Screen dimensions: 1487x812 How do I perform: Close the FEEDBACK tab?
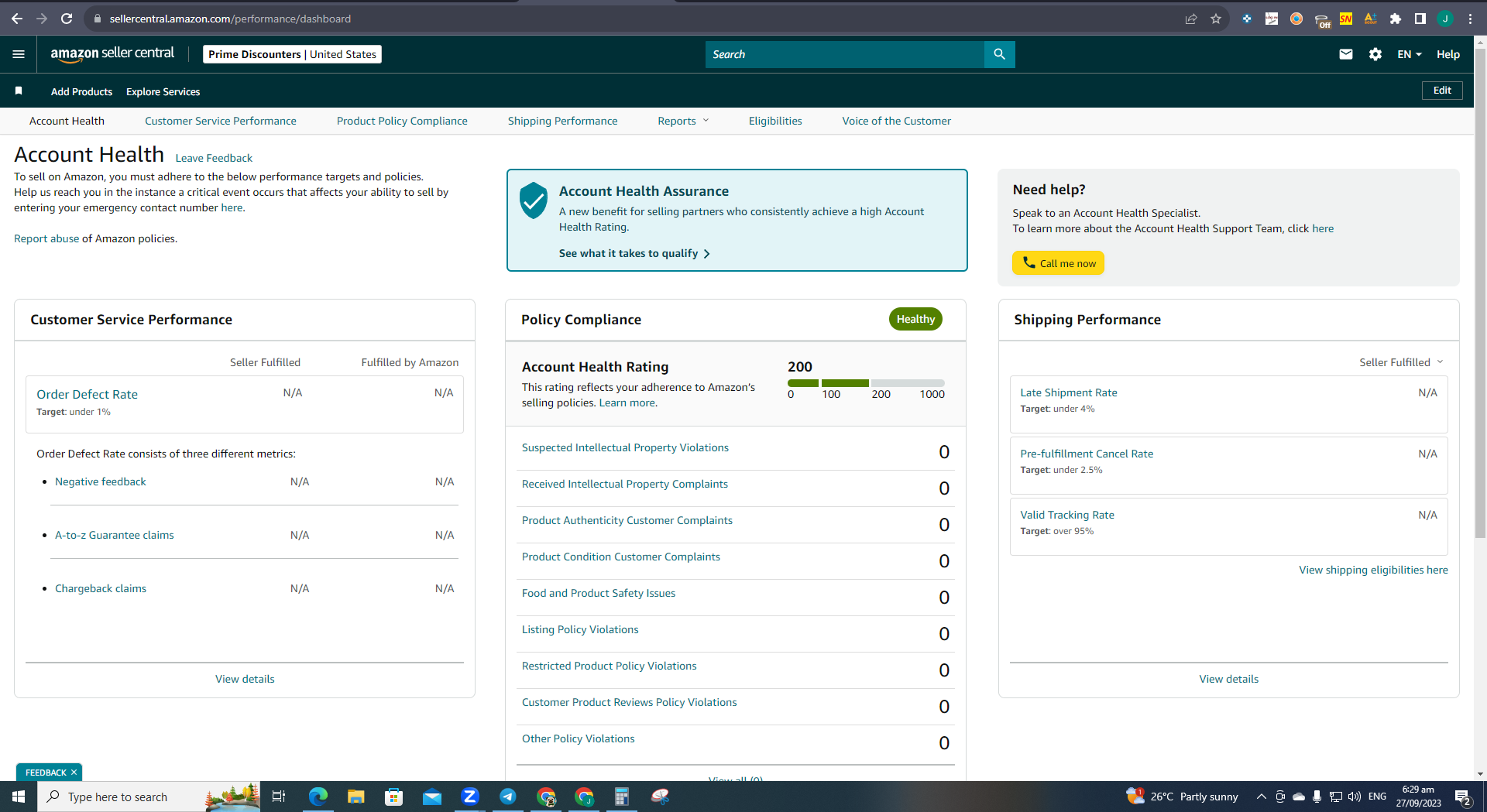coord(74,773)
